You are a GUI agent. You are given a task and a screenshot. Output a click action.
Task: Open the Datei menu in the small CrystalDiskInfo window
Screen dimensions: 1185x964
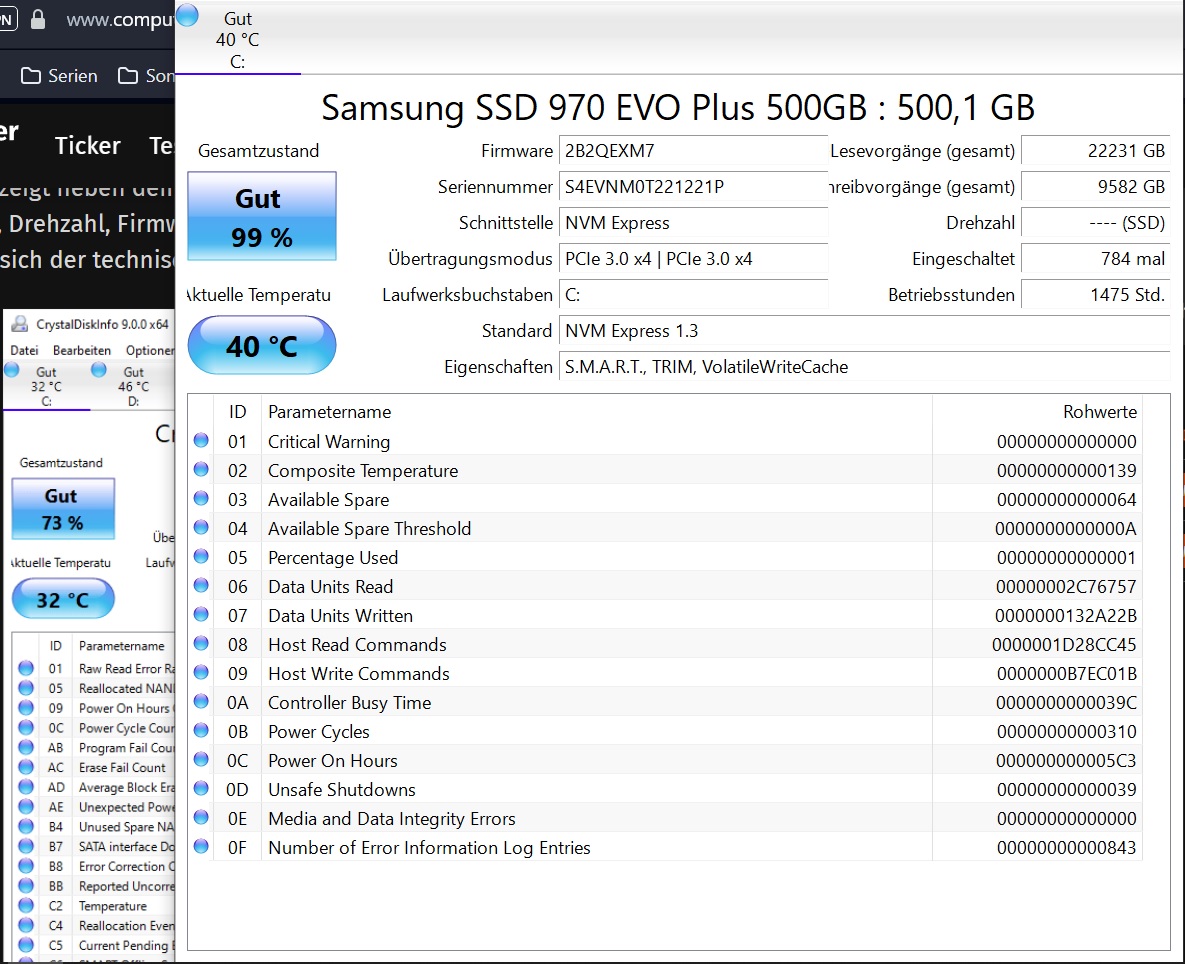pyautogui.click(x=24, y=351)
